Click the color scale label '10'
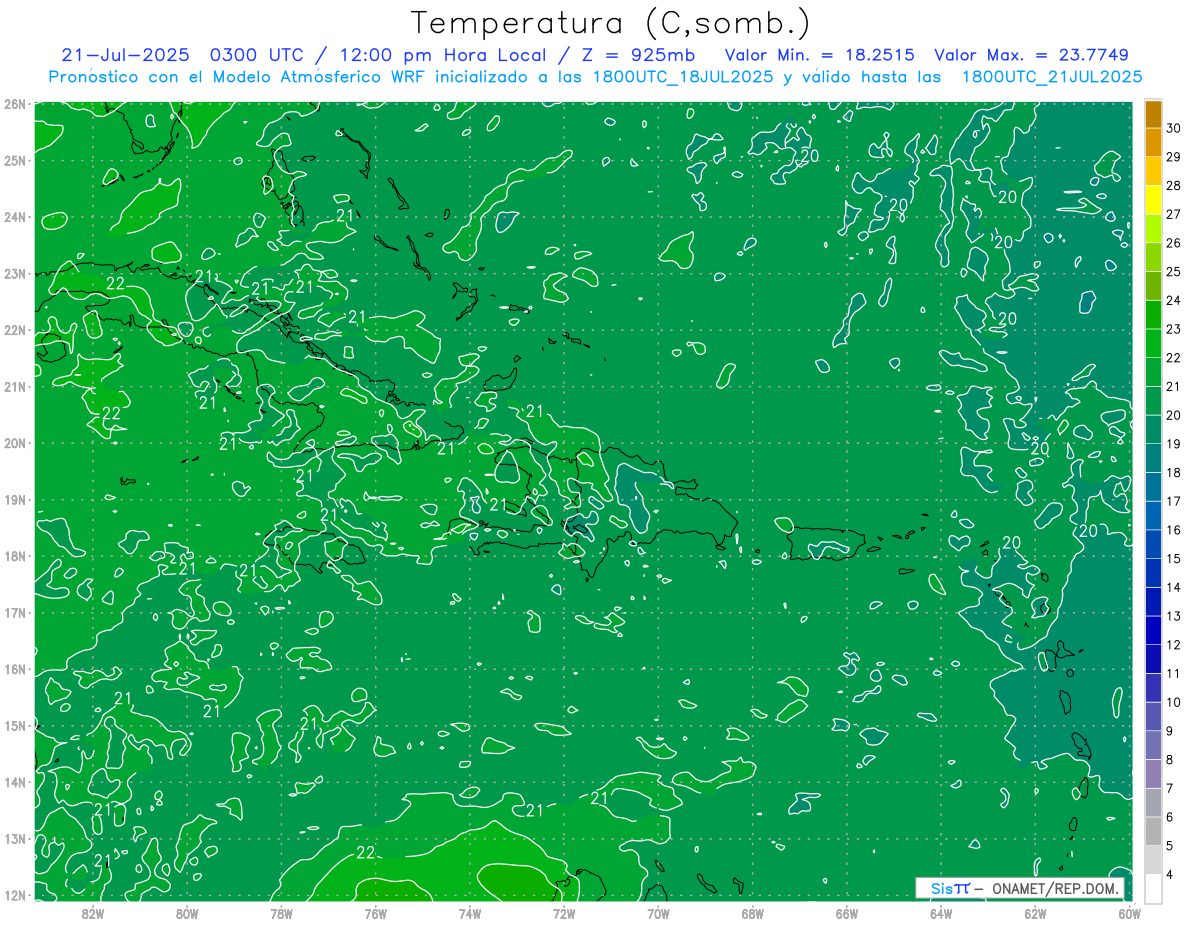Screen dimensions: 1200x927 tap(1174, 702)
